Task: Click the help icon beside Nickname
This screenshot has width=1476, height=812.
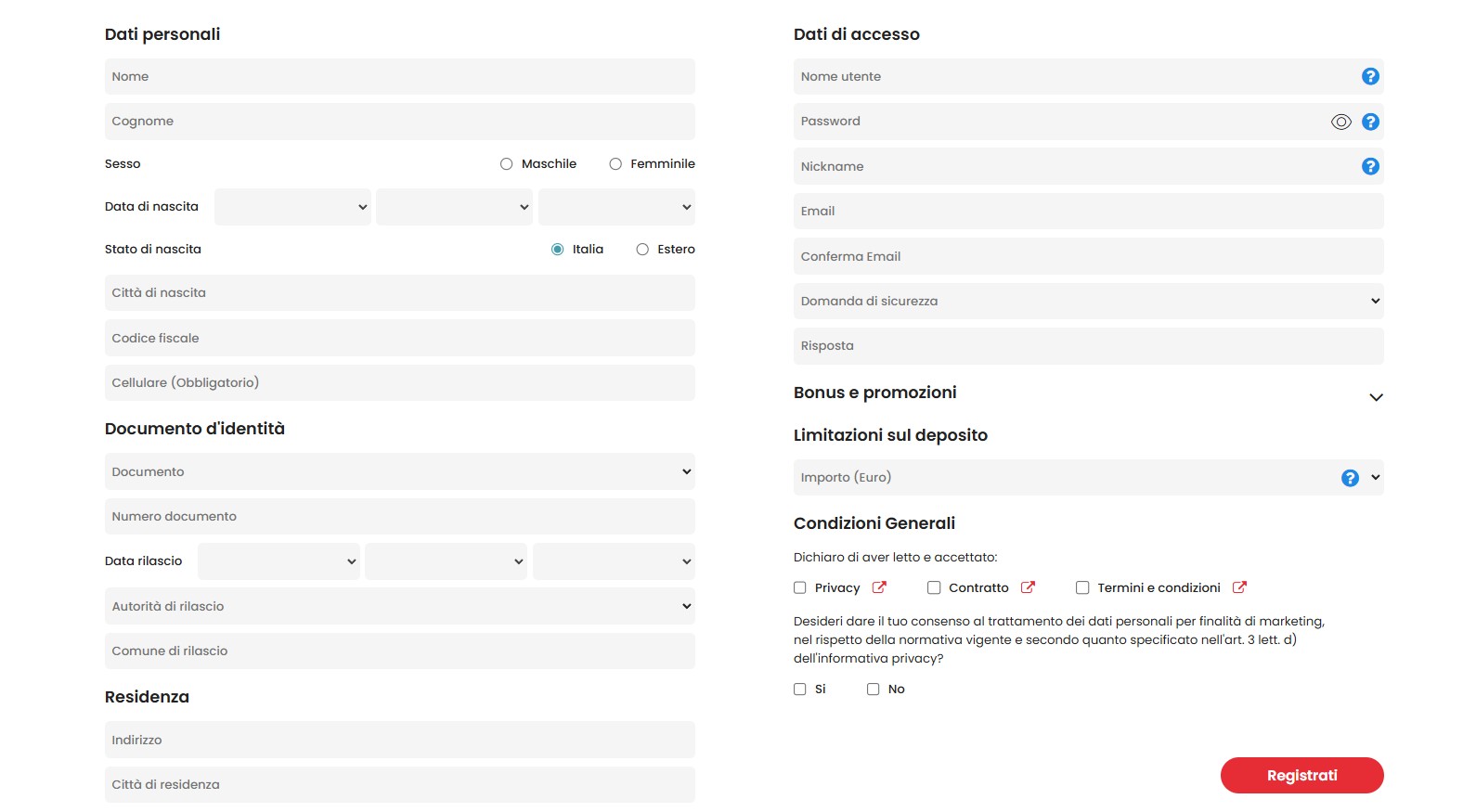Action: (x=1370, y=167)
